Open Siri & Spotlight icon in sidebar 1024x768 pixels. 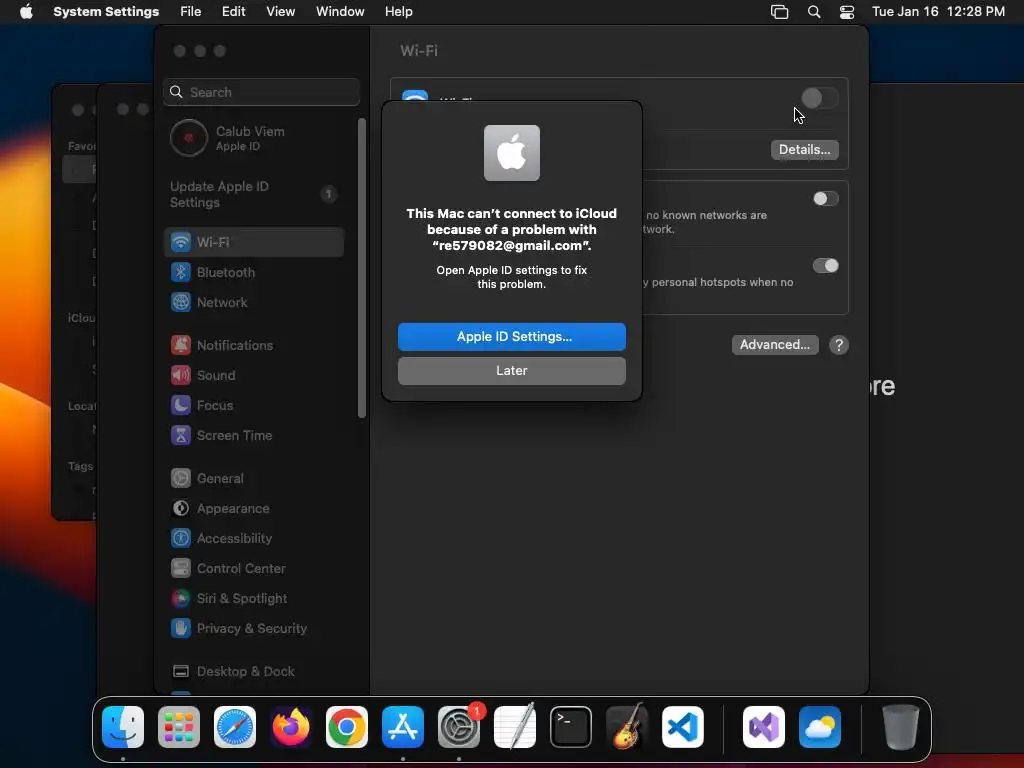coord(181,598)
